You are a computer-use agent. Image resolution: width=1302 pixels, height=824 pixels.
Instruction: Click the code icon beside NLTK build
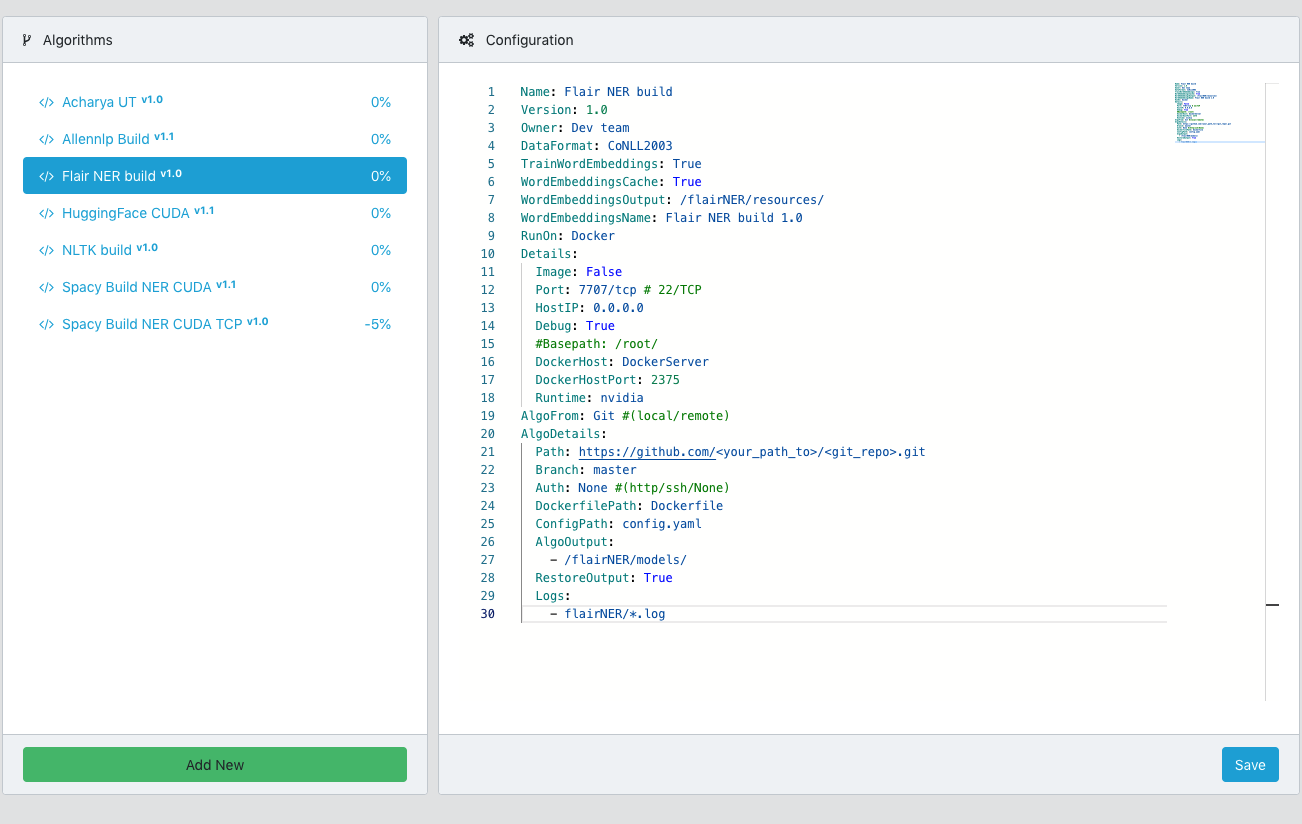coord(46,251)
